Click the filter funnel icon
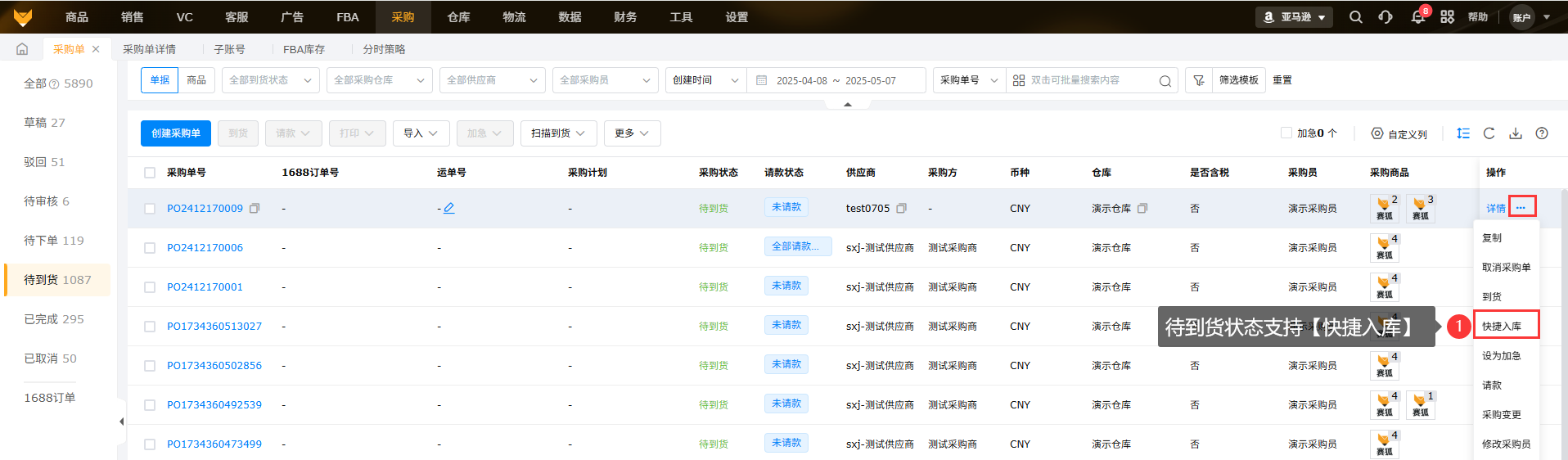Viewport: 1568px width, 460px height. point(1198,80)
